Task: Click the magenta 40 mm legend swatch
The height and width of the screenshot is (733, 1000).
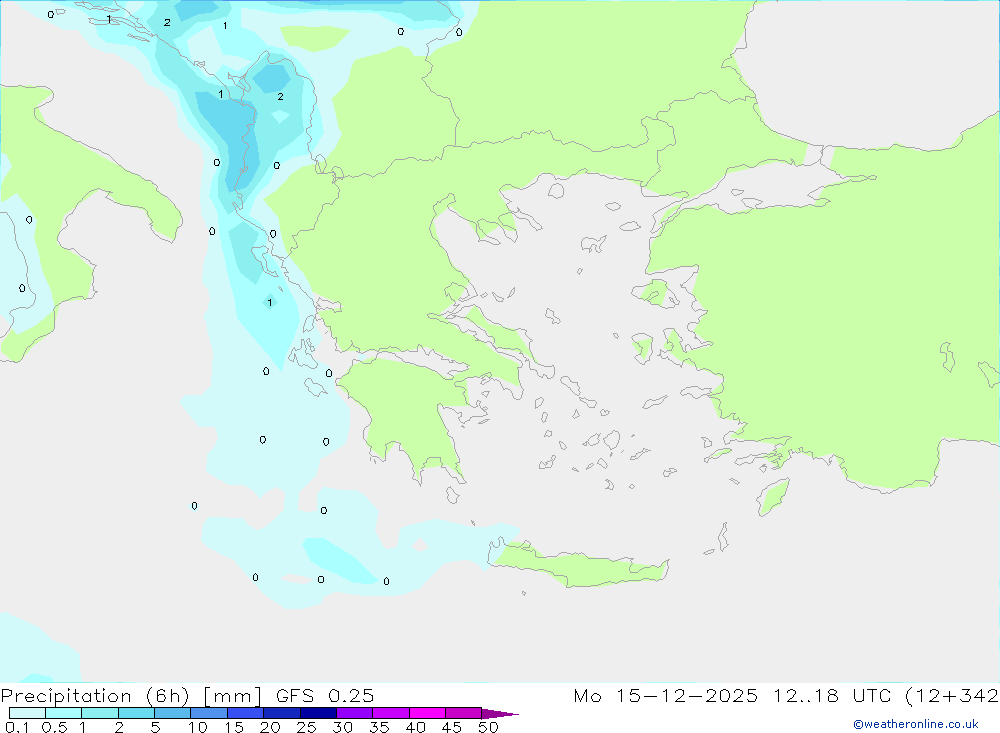Action: tap(427, 713)
